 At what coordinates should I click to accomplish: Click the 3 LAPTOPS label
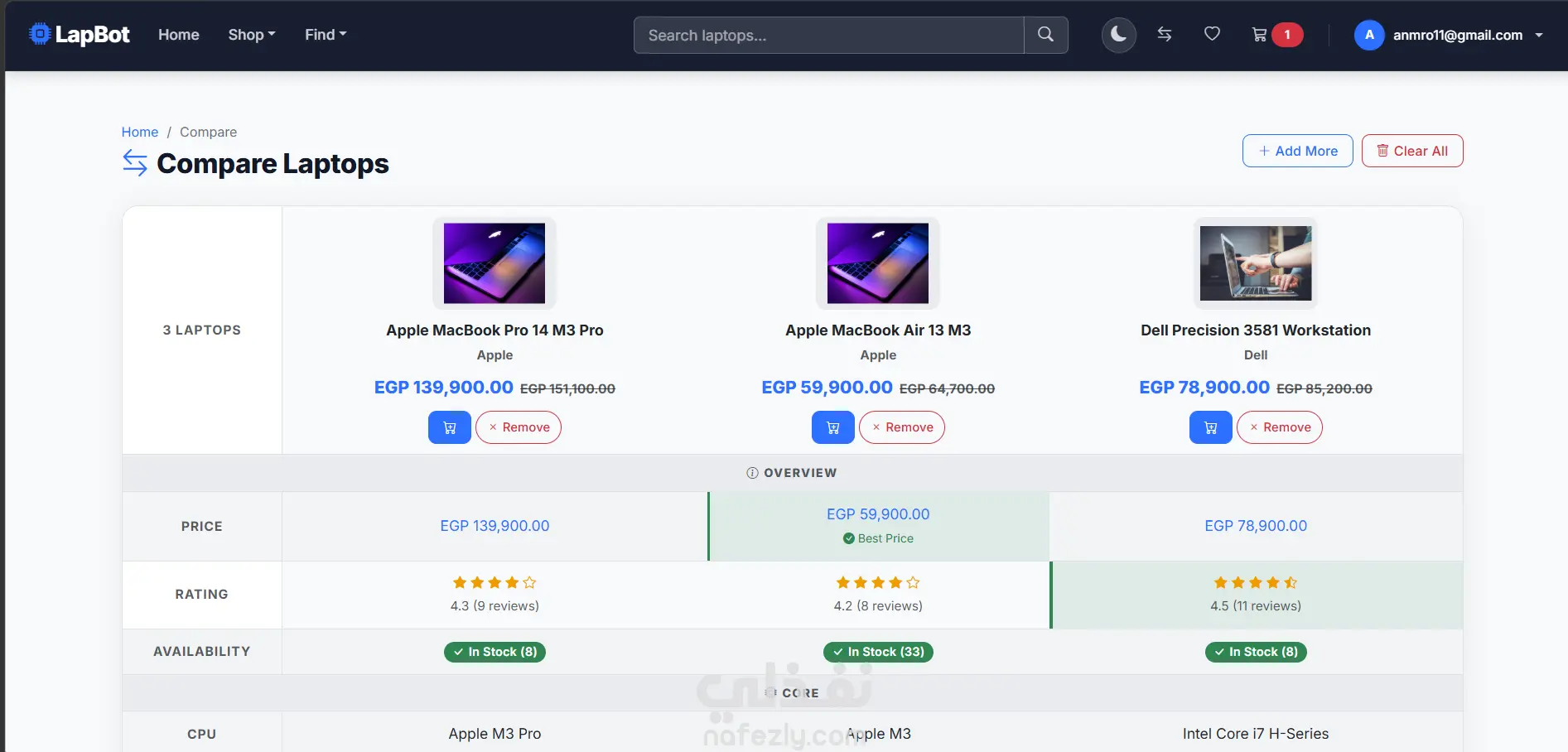pyautogui.click(x=202, y=330)
